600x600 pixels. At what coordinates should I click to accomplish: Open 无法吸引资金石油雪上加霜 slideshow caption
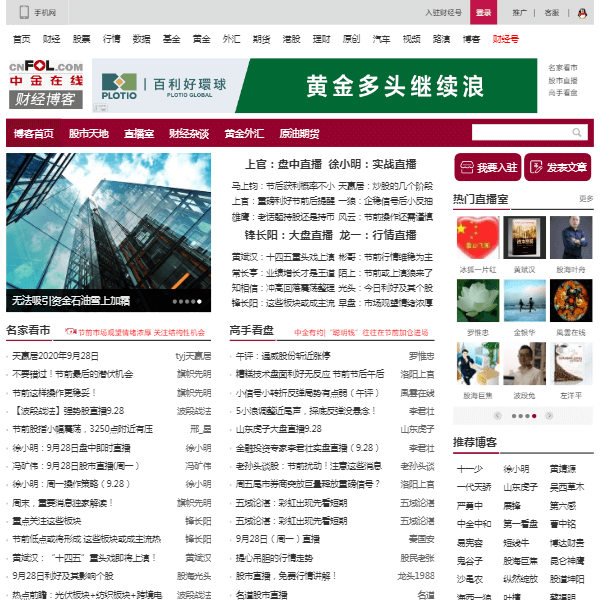[x=71, y=301]
